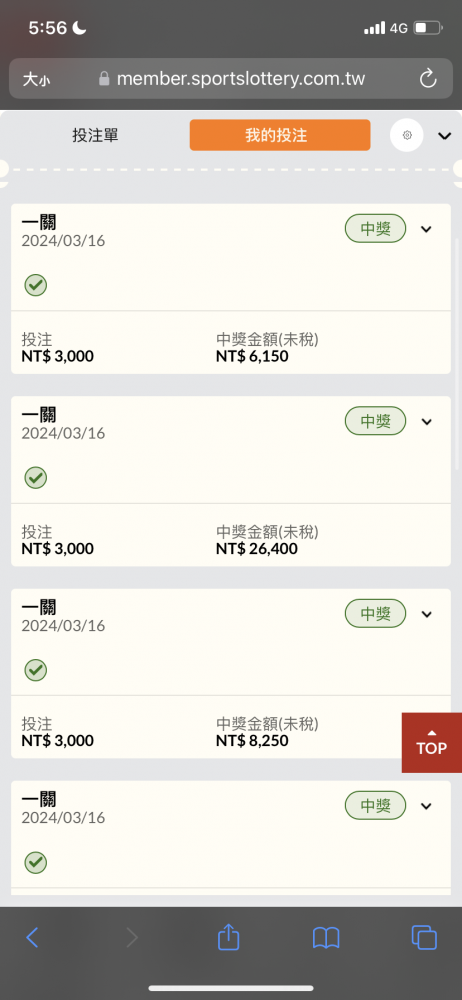Tap the Safari share icon
This screenshot has height=1000, width=462.
228,937
